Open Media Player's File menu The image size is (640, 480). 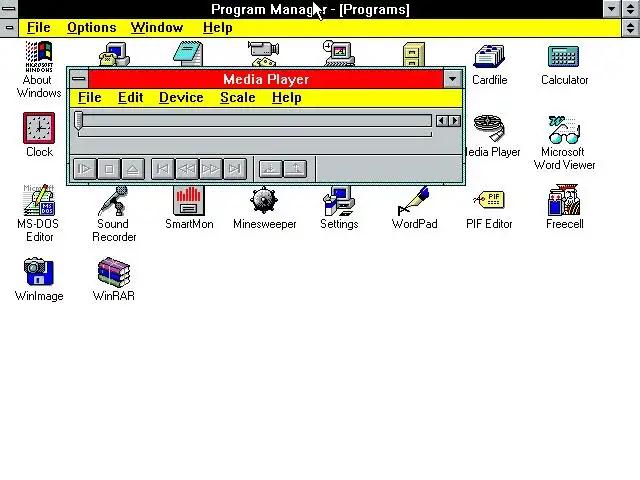pos(89,98)
